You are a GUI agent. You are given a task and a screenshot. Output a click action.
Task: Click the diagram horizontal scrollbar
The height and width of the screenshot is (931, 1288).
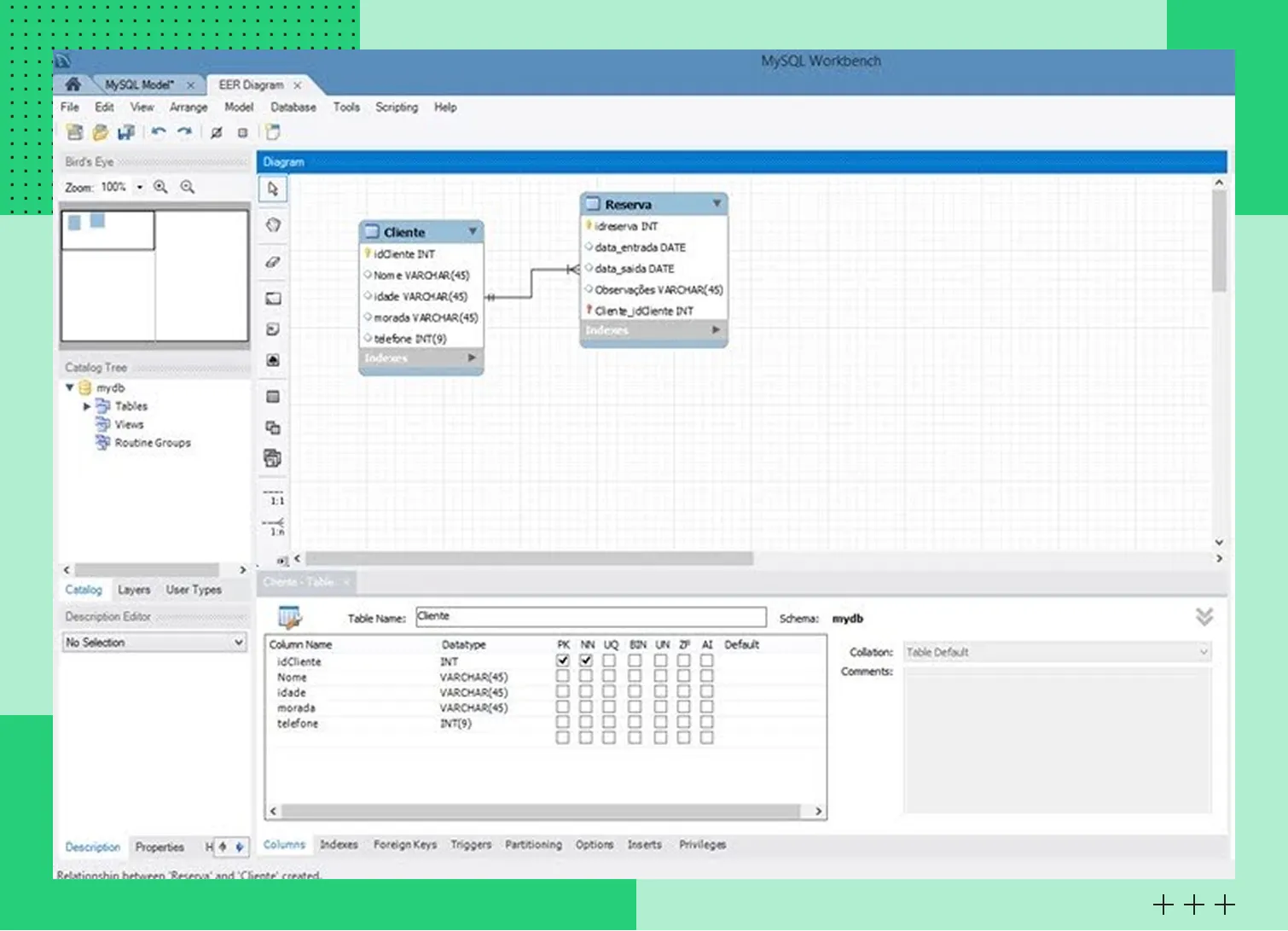click(x=529, y=558)
